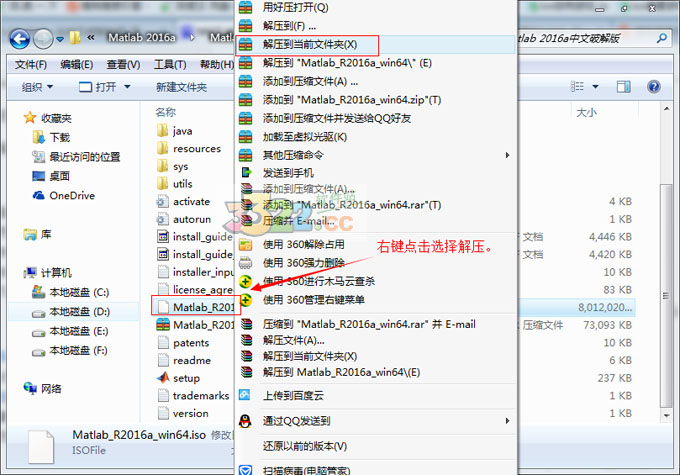Open the 文件(F) menu
Screen dimensions: 680x475
(x=31, y=65)
